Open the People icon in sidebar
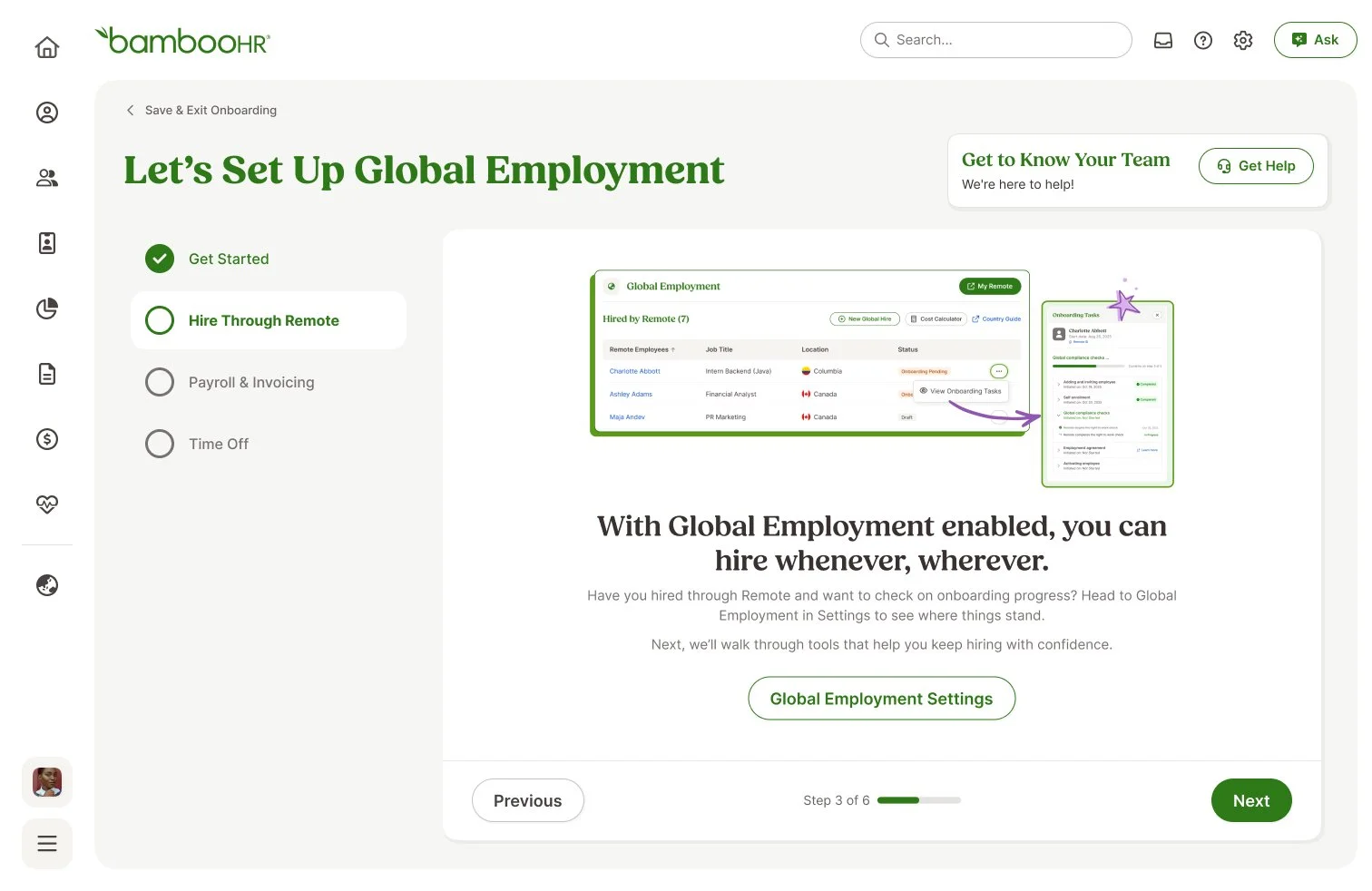Screen dimensions: 1372x891 coord(47,178)
